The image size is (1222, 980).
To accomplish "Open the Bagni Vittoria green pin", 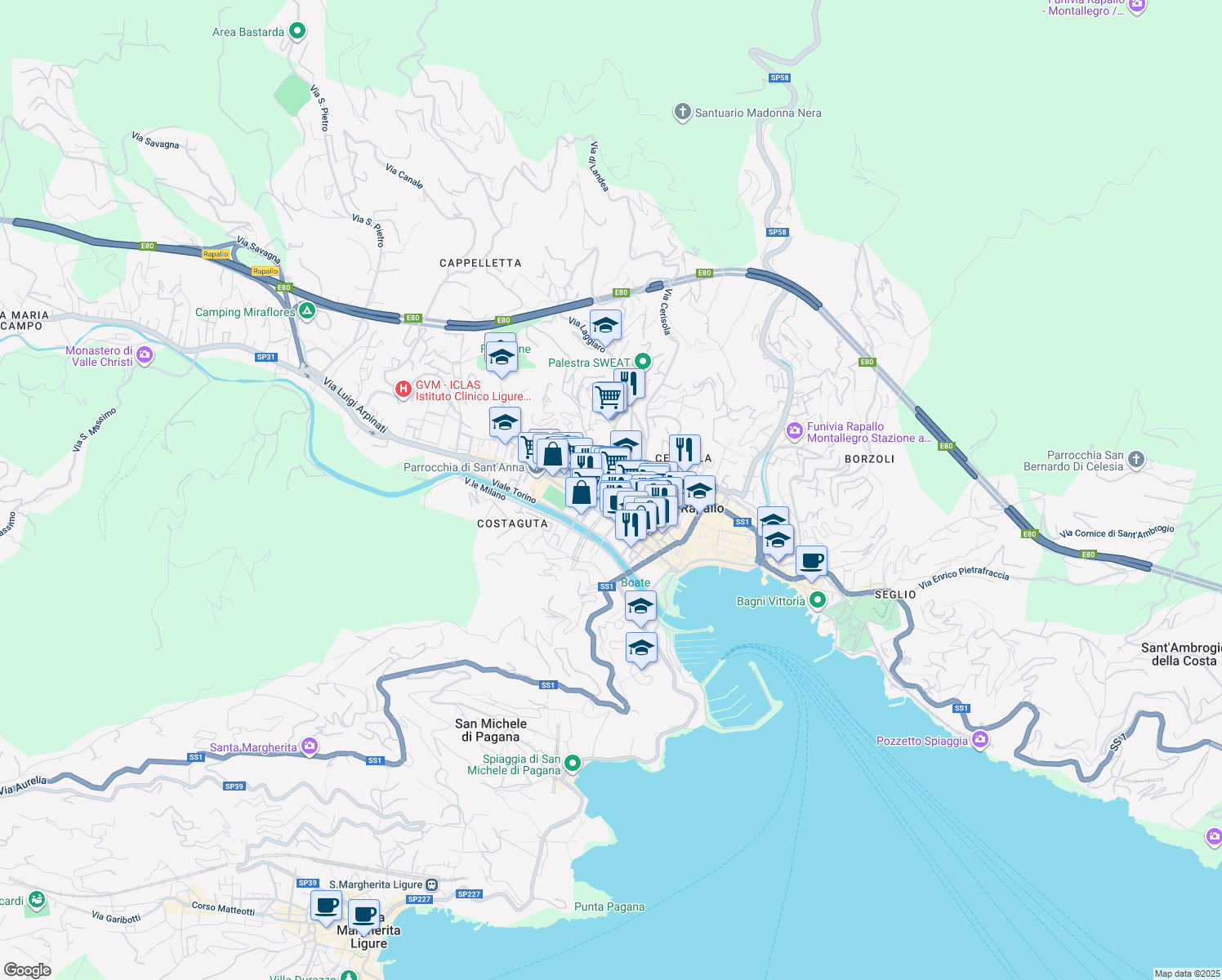I will 817,600.
